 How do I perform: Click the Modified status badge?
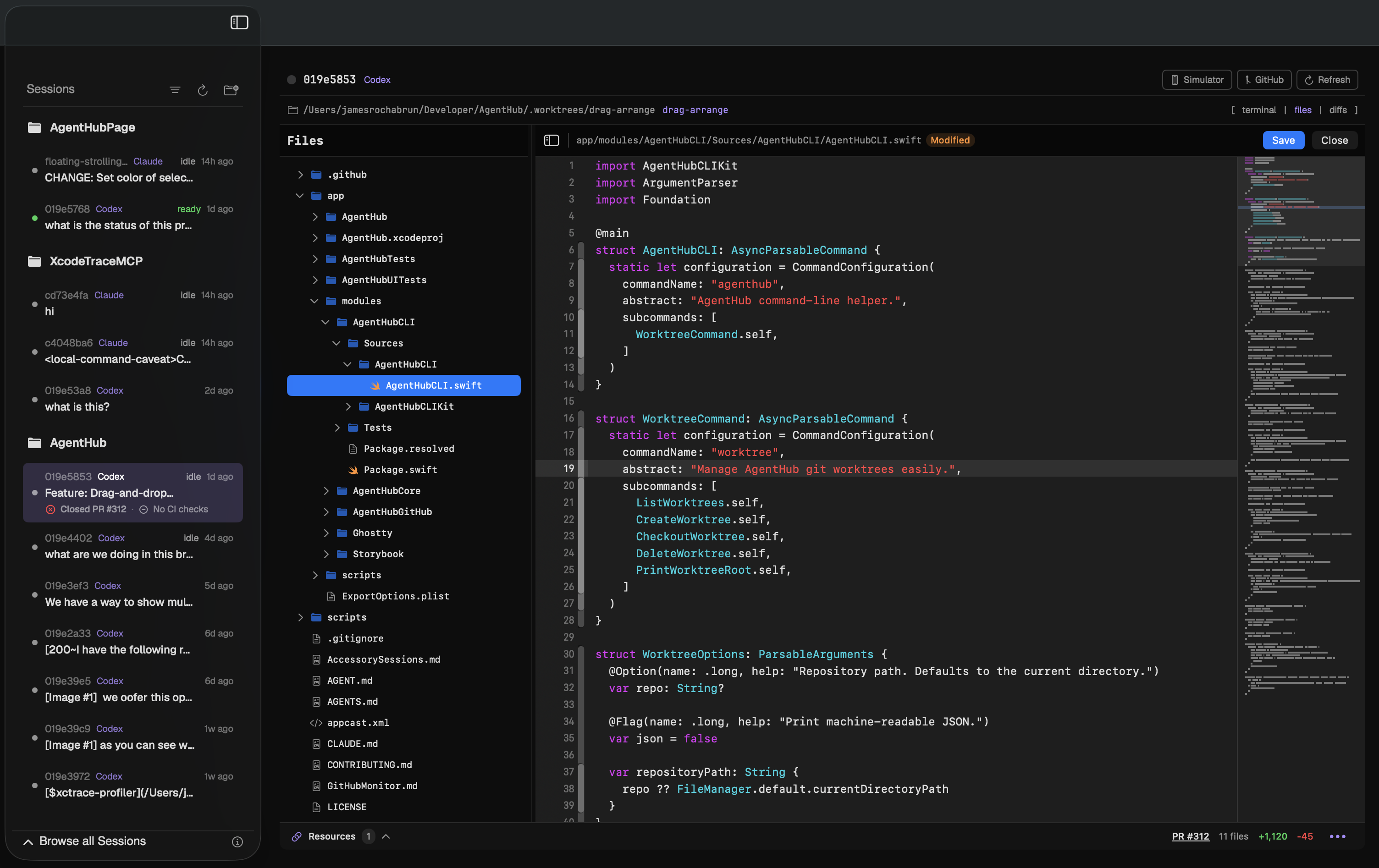[x=949, y=140]
